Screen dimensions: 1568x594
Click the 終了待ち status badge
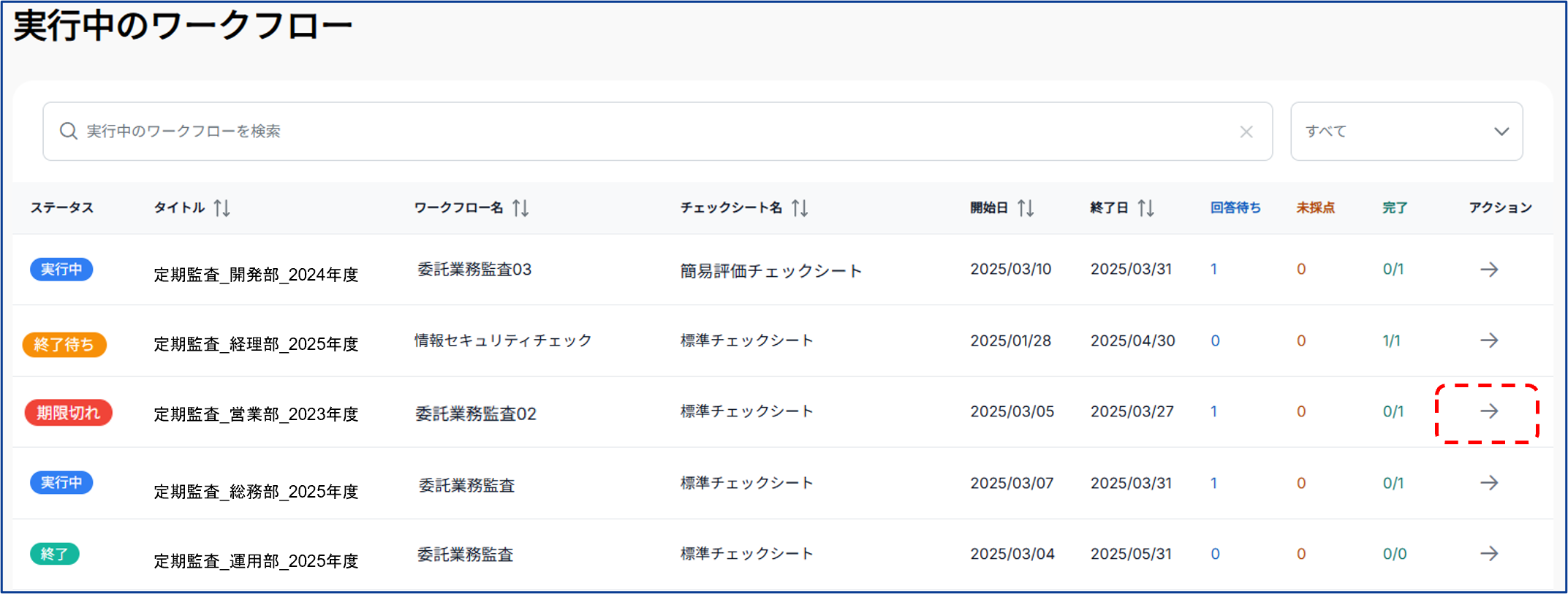click(x=64, y=345)
